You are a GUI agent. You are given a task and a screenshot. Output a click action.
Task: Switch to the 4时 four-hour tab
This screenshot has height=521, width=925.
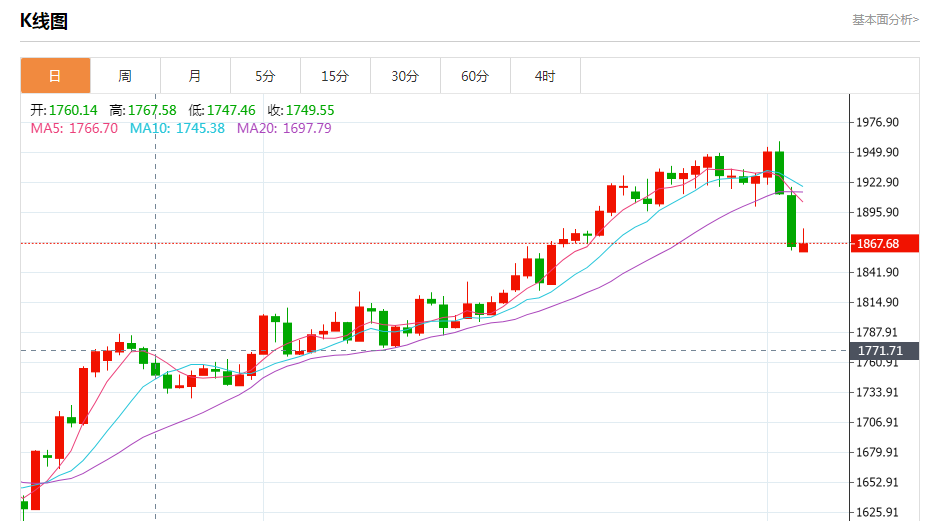coord(545,76)
